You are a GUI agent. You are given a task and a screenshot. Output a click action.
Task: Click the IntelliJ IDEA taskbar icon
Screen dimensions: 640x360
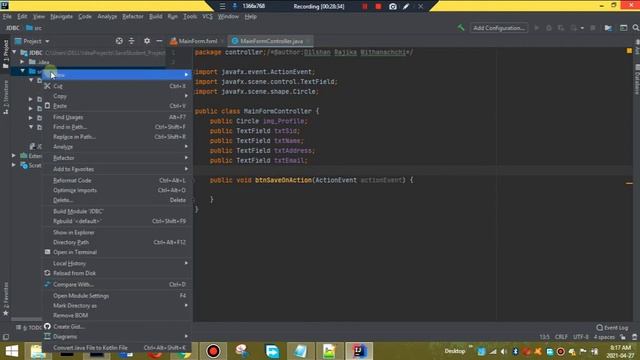(x=359, y=351)
